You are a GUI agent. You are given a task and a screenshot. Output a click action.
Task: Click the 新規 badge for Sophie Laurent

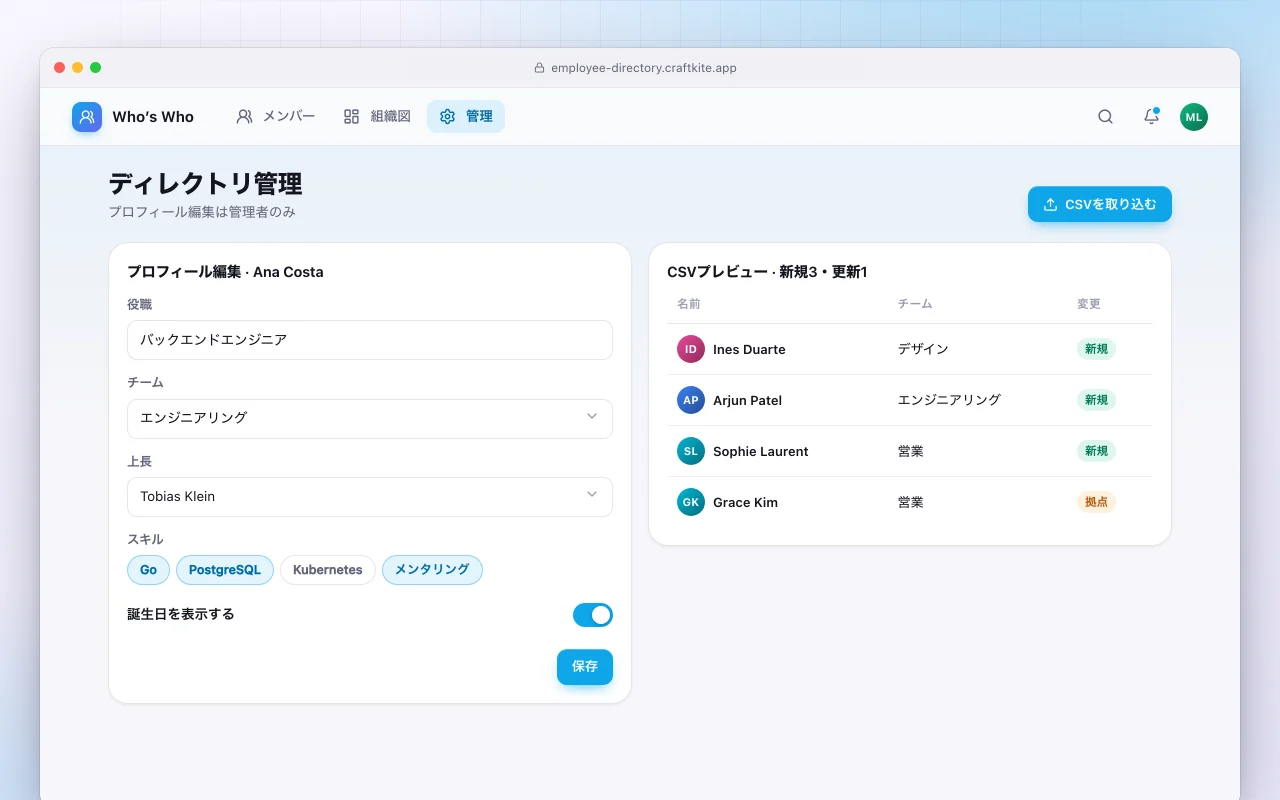[x=1096, y=451]
